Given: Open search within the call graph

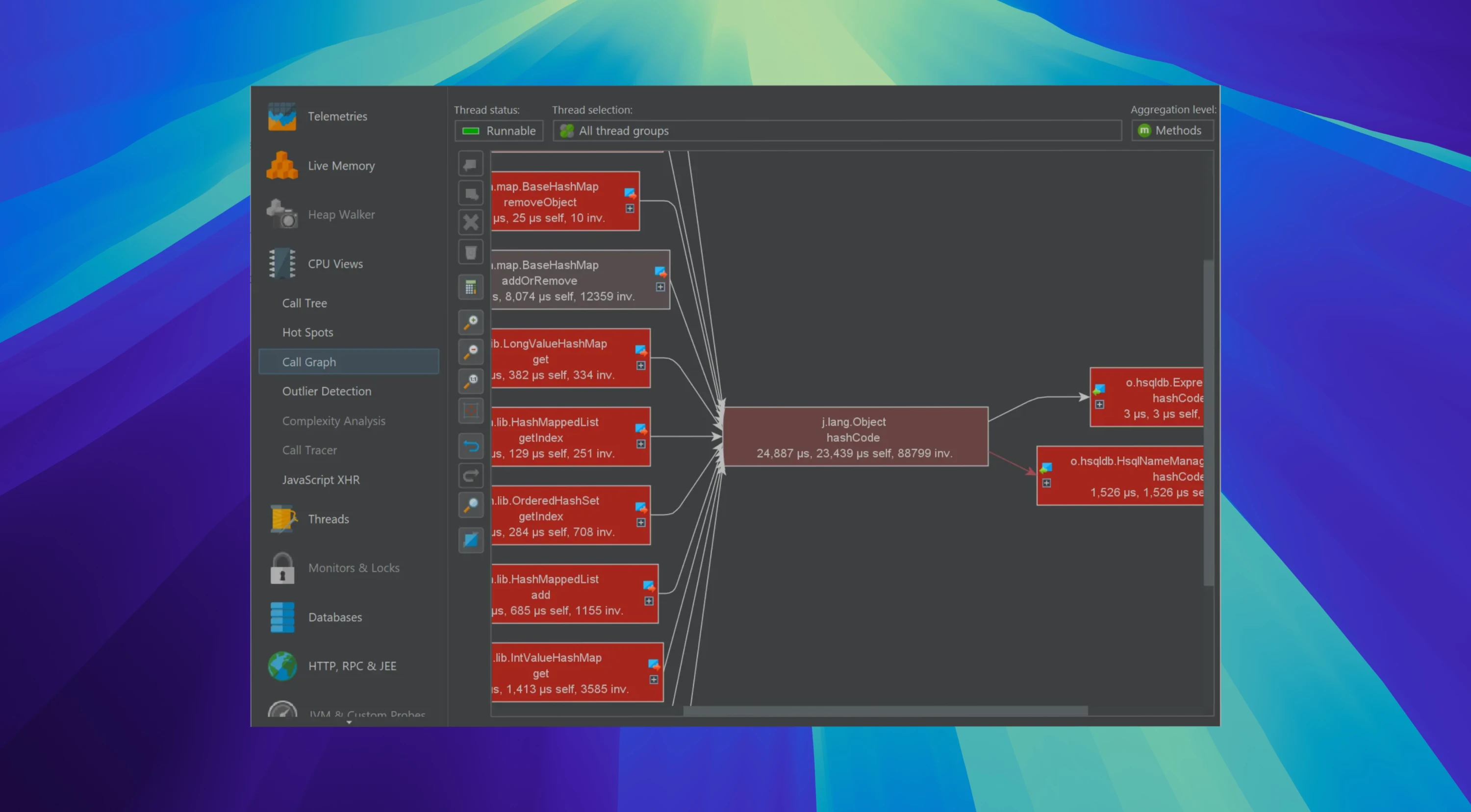Looking at the screenshot, I should [x=471, y=504].
